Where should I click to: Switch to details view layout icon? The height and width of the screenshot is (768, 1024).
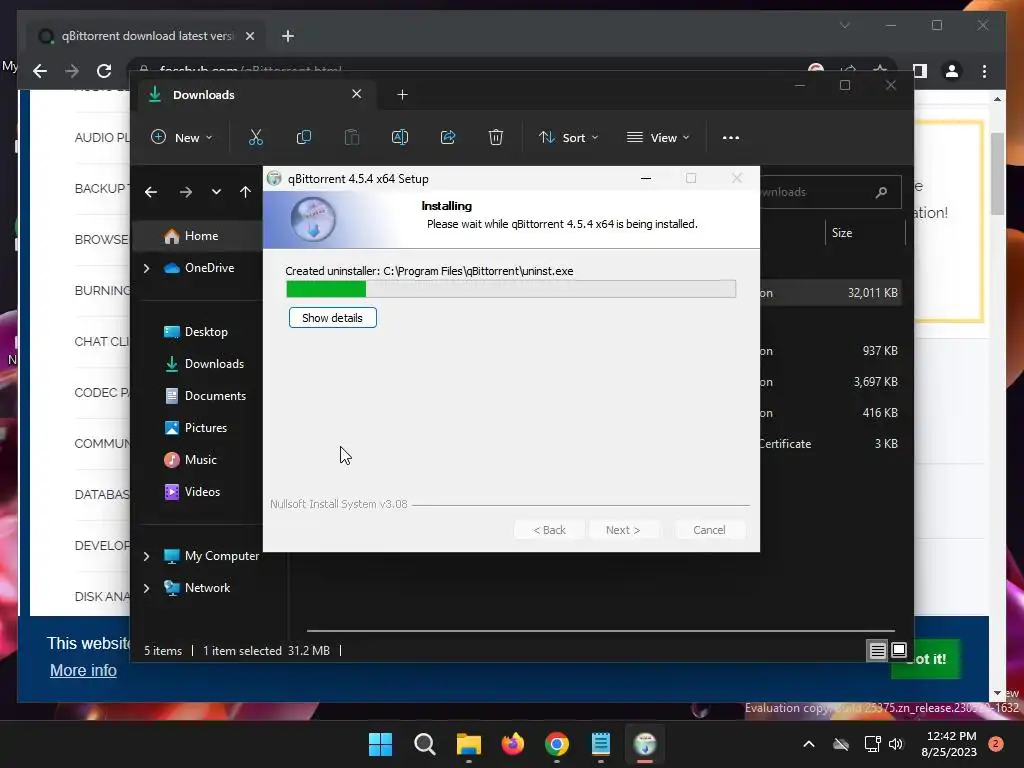[877, 650]
